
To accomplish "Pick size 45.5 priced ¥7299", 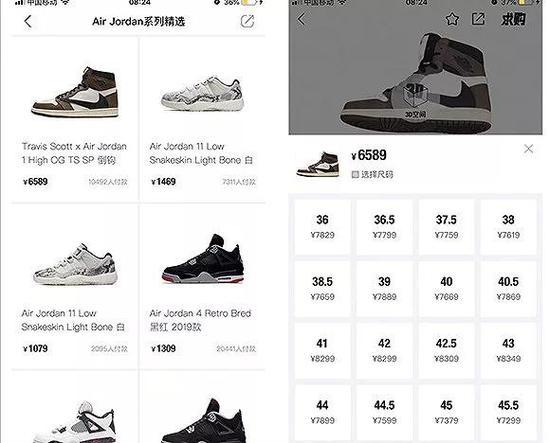I will [x=508, y=412].
